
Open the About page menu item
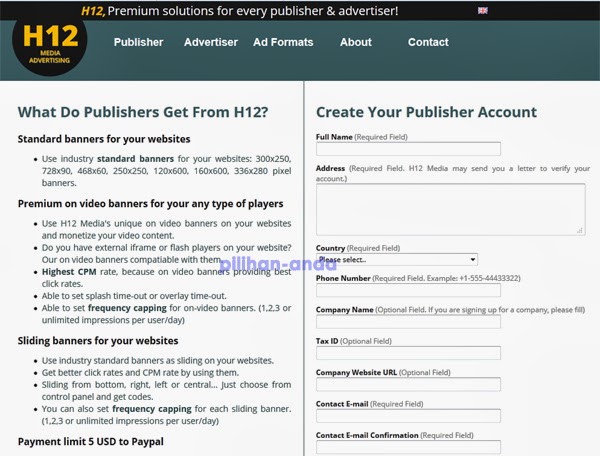(356, 42)
